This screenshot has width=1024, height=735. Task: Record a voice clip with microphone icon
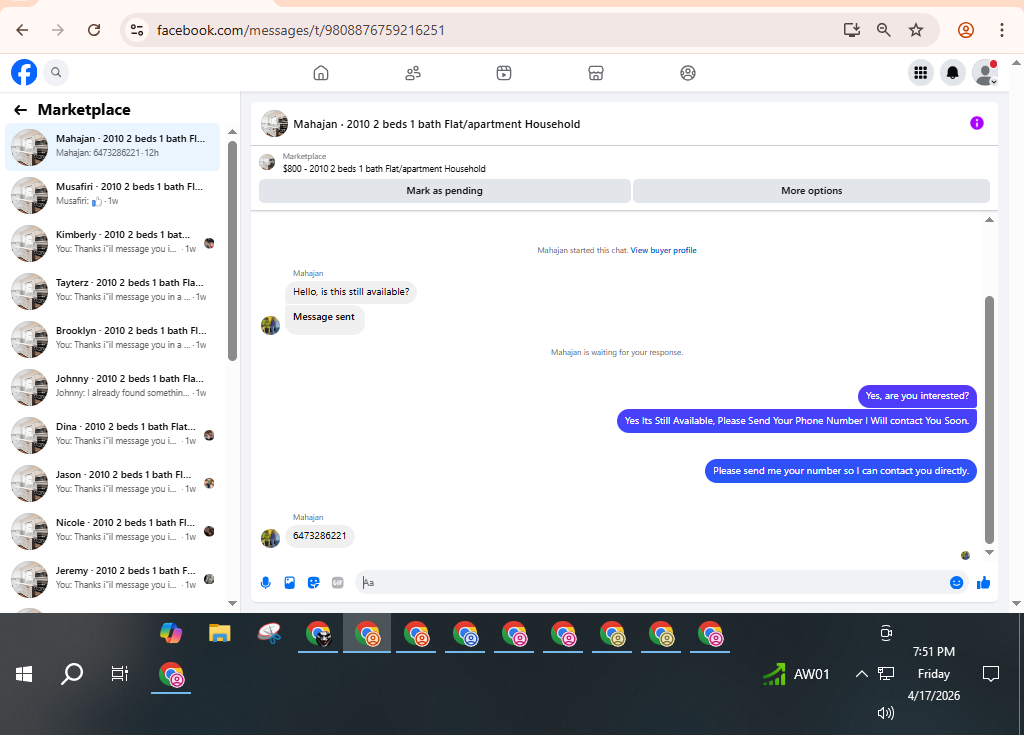[x=266, y=583]
